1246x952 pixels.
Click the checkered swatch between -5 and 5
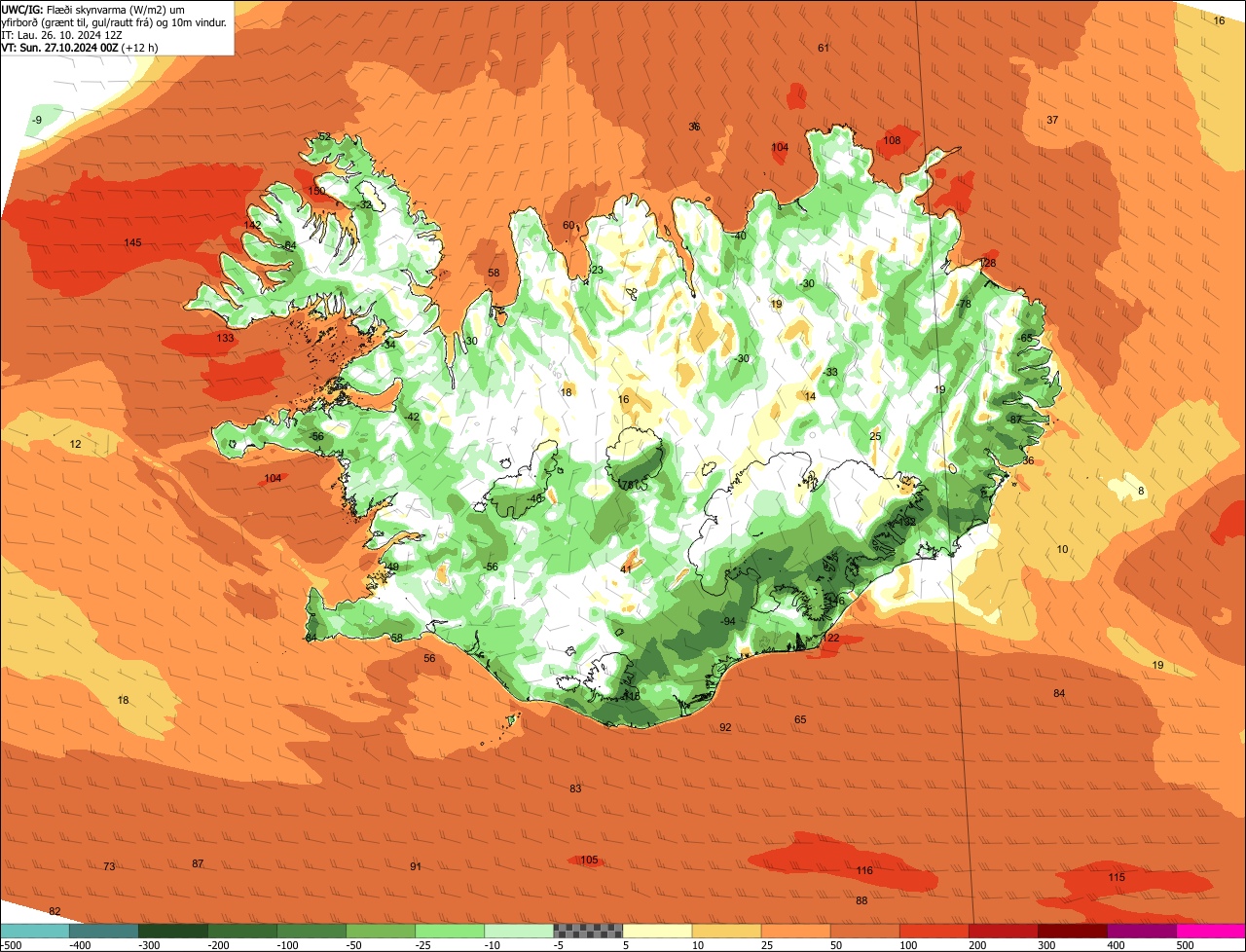pyautogui.click(x=588, y=931)
